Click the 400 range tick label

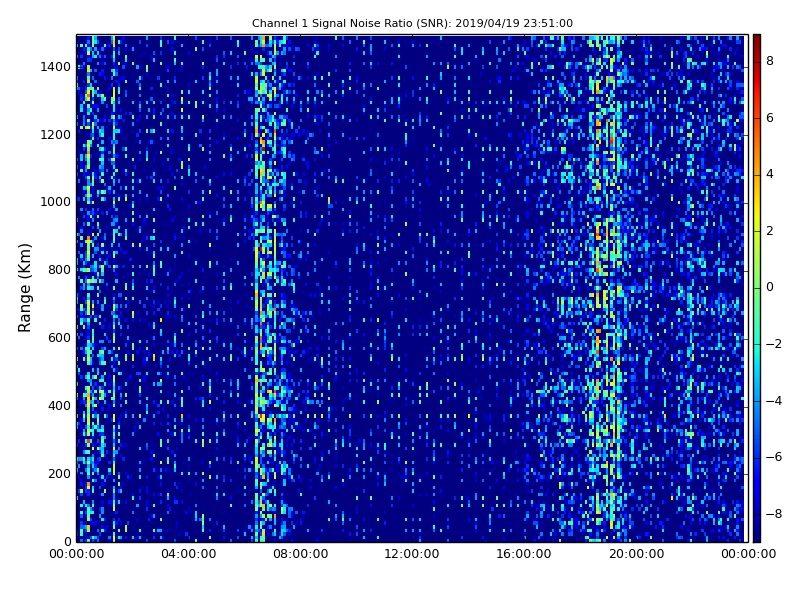(60, 406)
